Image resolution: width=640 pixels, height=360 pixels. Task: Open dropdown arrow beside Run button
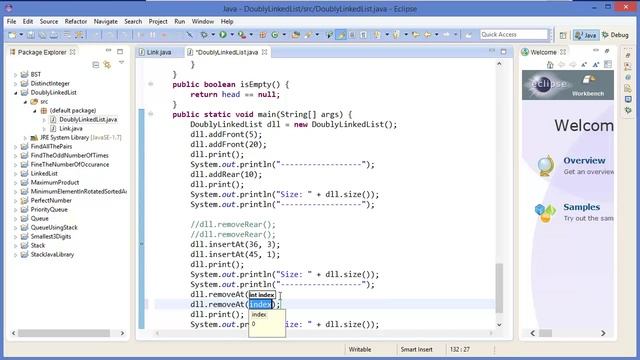point(232,35)
